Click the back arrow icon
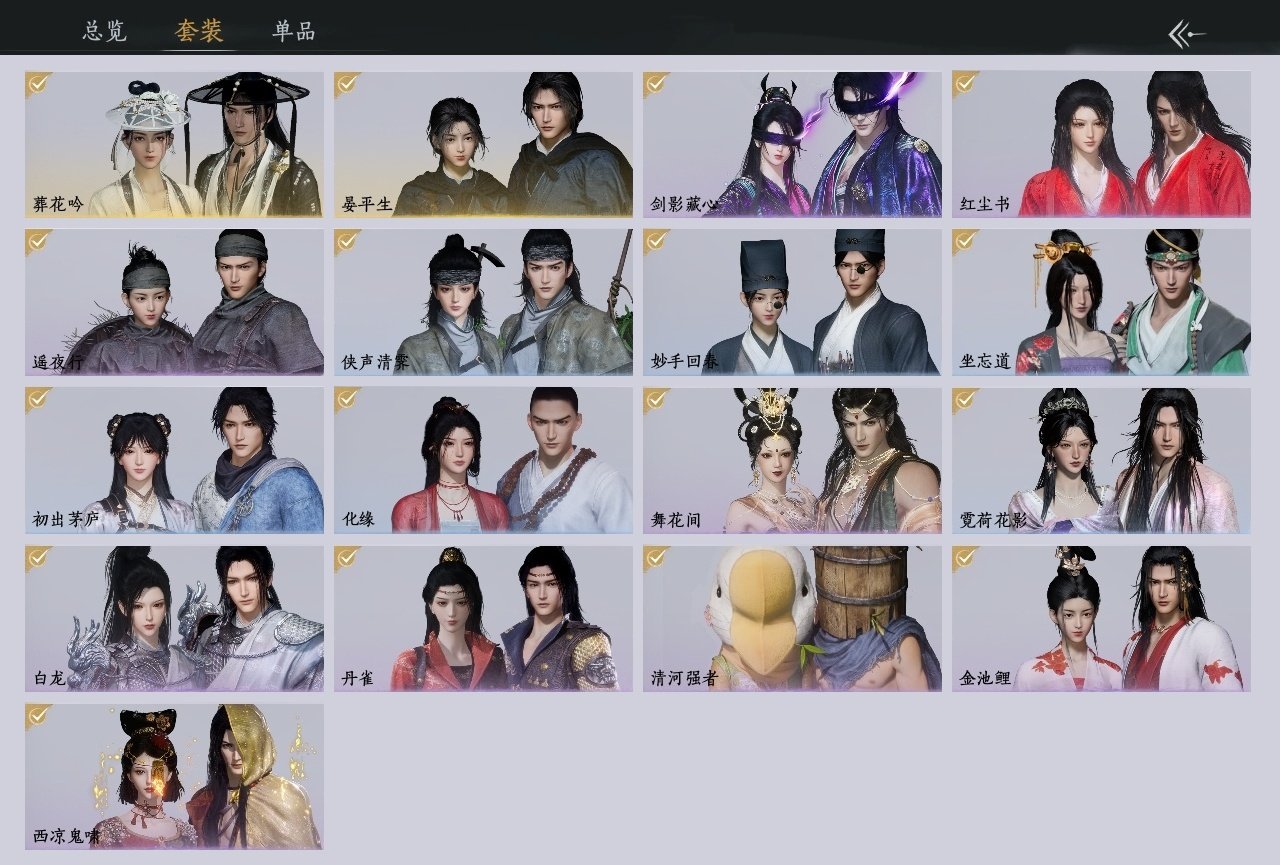 1187,34
